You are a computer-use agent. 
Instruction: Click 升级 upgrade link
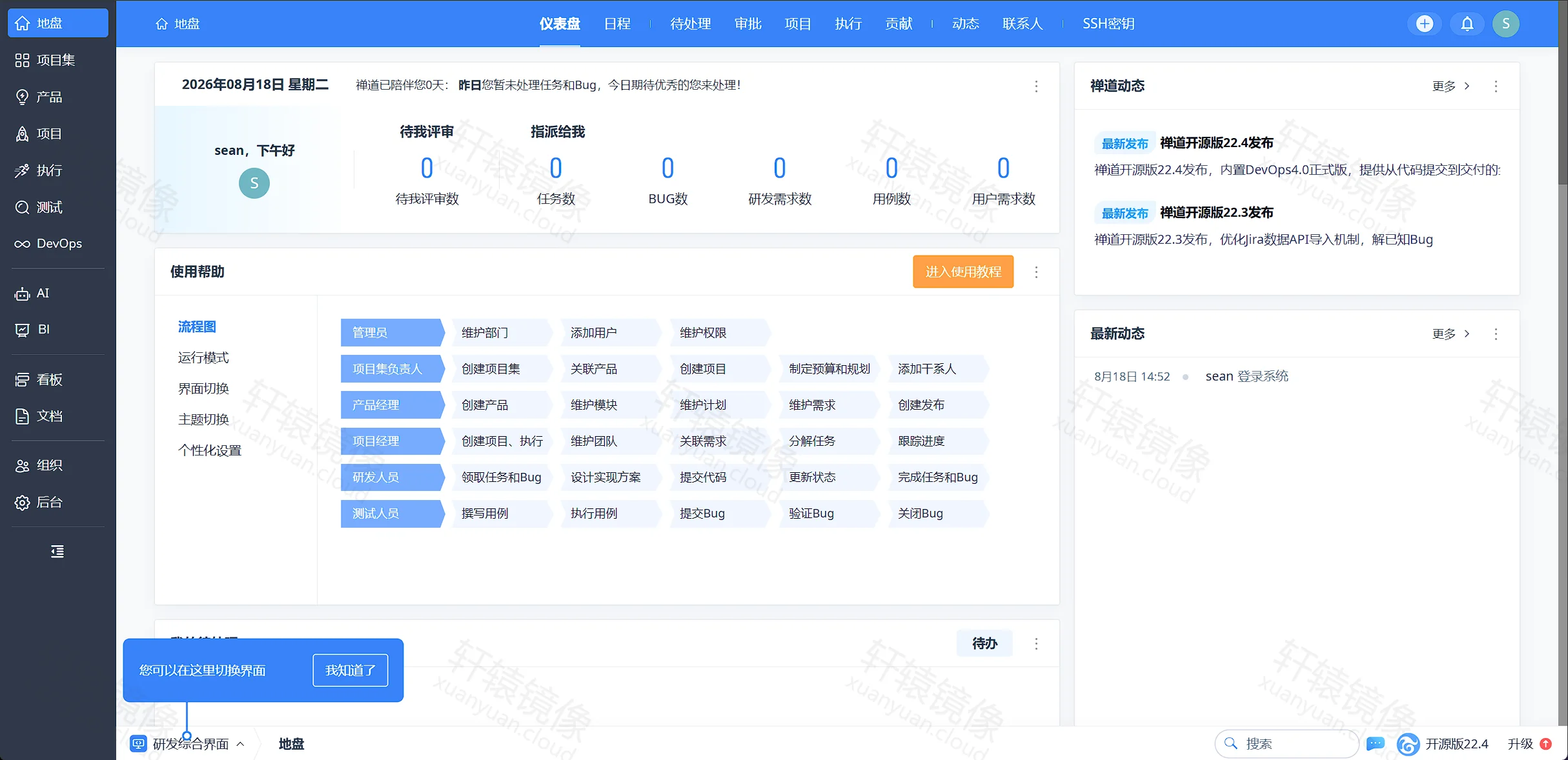(x=1520, y=744)
